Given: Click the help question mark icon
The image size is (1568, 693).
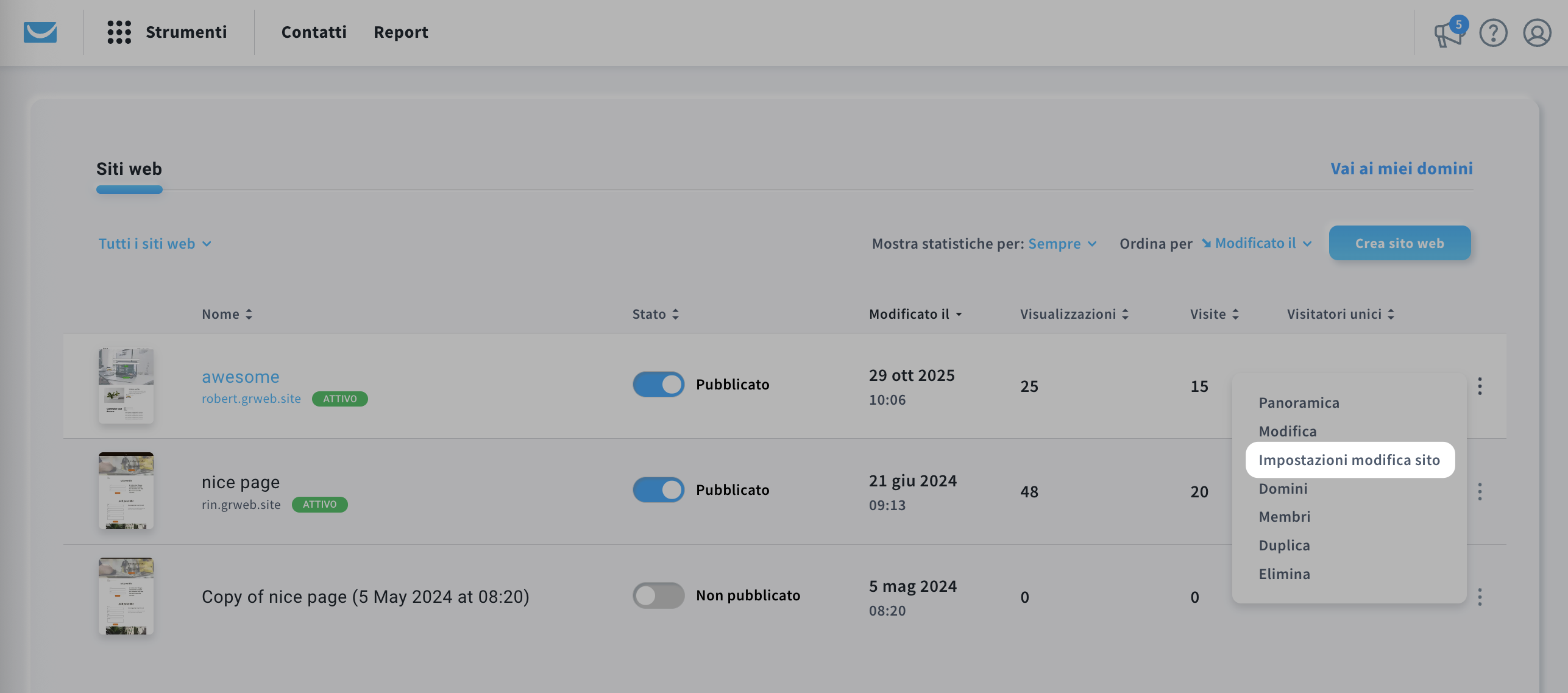Looking at the screenshot, I should coord(1493,33).
